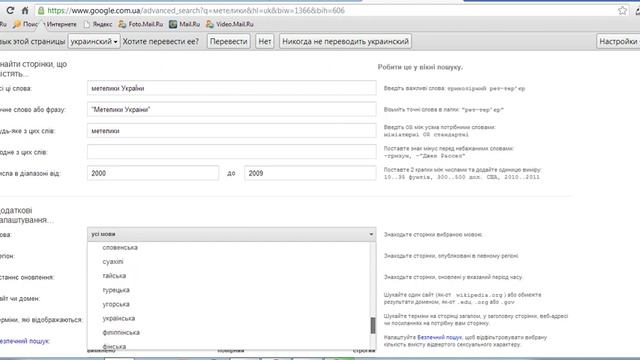Viewport: 640px width, 360px height.
Task: Click Никогда не переводить украинский button
Action: [345, 41]
